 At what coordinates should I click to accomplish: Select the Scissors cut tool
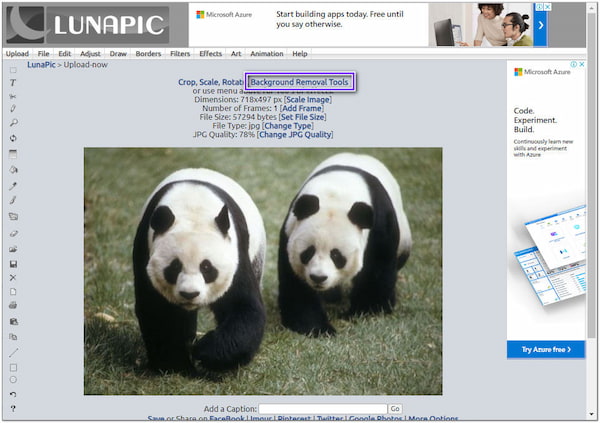pos(13,96)
